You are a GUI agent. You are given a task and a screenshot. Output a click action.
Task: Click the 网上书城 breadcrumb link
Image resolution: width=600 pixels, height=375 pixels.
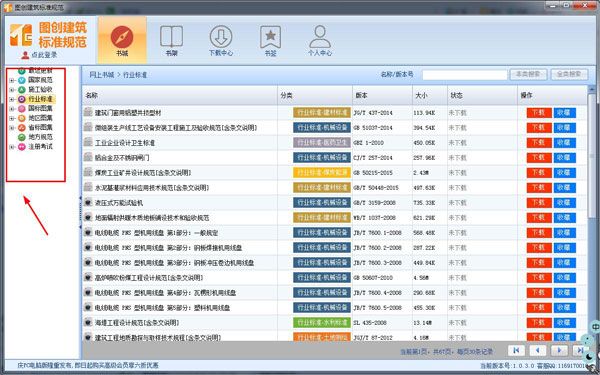tap(101, 75)
